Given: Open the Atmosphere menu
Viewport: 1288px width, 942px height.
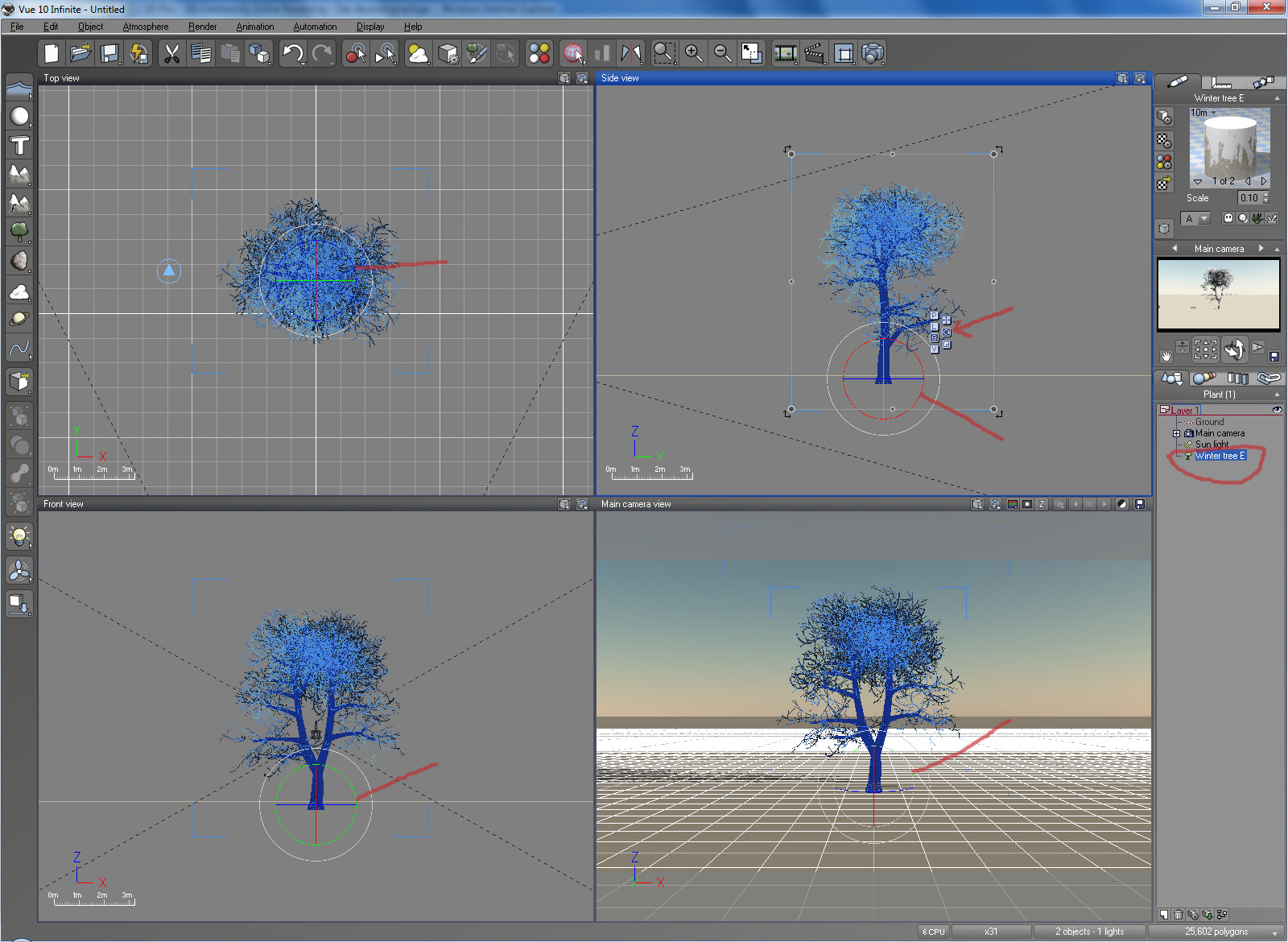Looking at the screenshot, I should [145, 27].
